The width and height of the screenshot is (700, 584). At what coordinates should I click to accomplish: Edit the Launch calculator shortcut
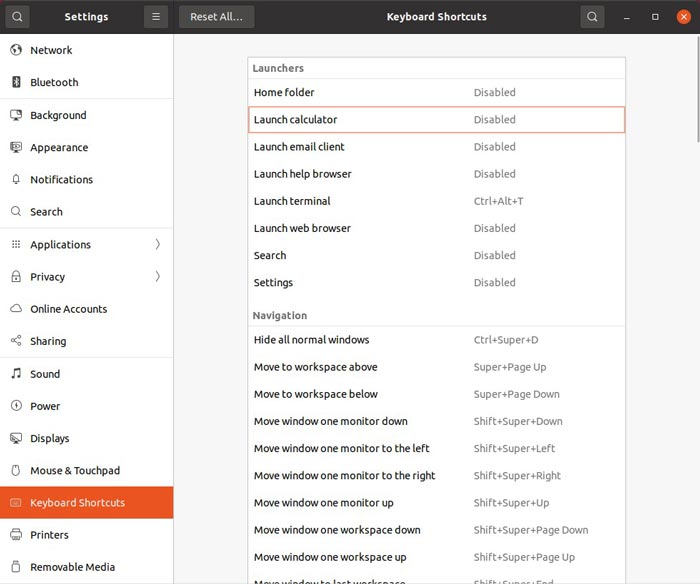436,120
